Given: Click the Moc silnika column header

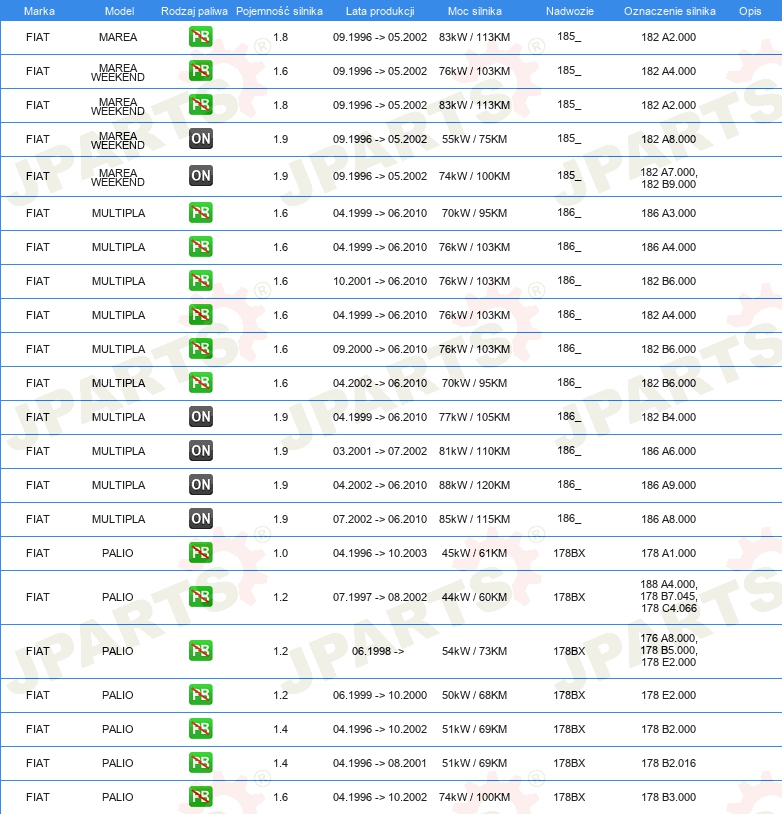Looking at the screenshot, I should click(x=475, y=11).
